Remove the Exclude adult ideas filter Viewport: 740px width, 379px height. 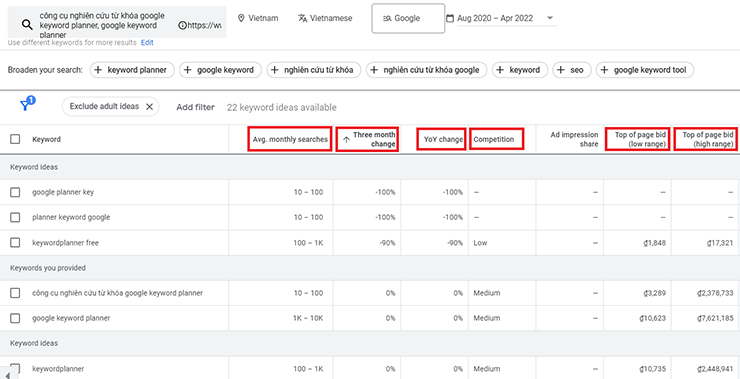[149, 107]
